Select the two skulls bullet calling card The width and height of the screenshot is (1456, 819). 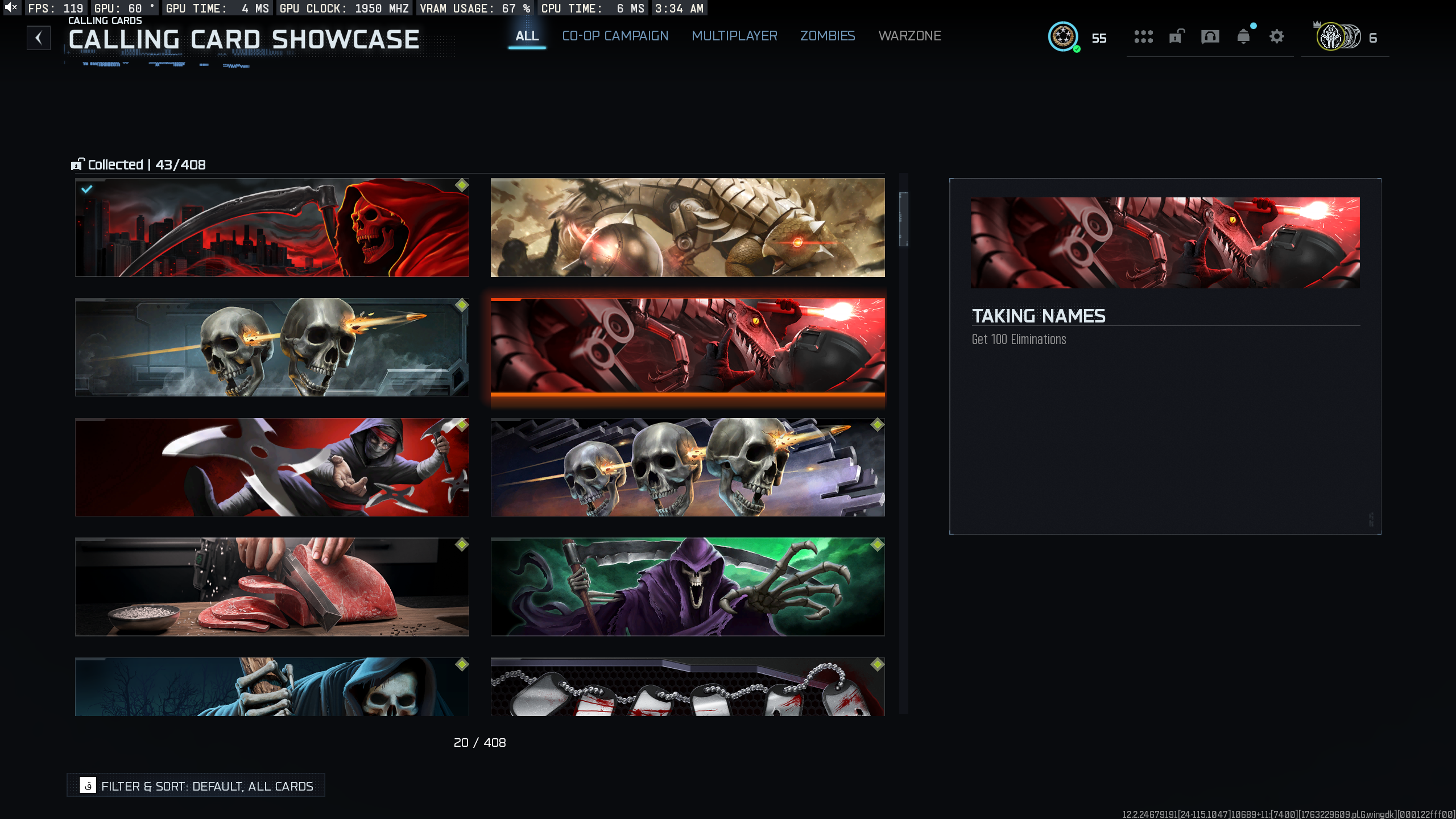[x=272, y=348]
